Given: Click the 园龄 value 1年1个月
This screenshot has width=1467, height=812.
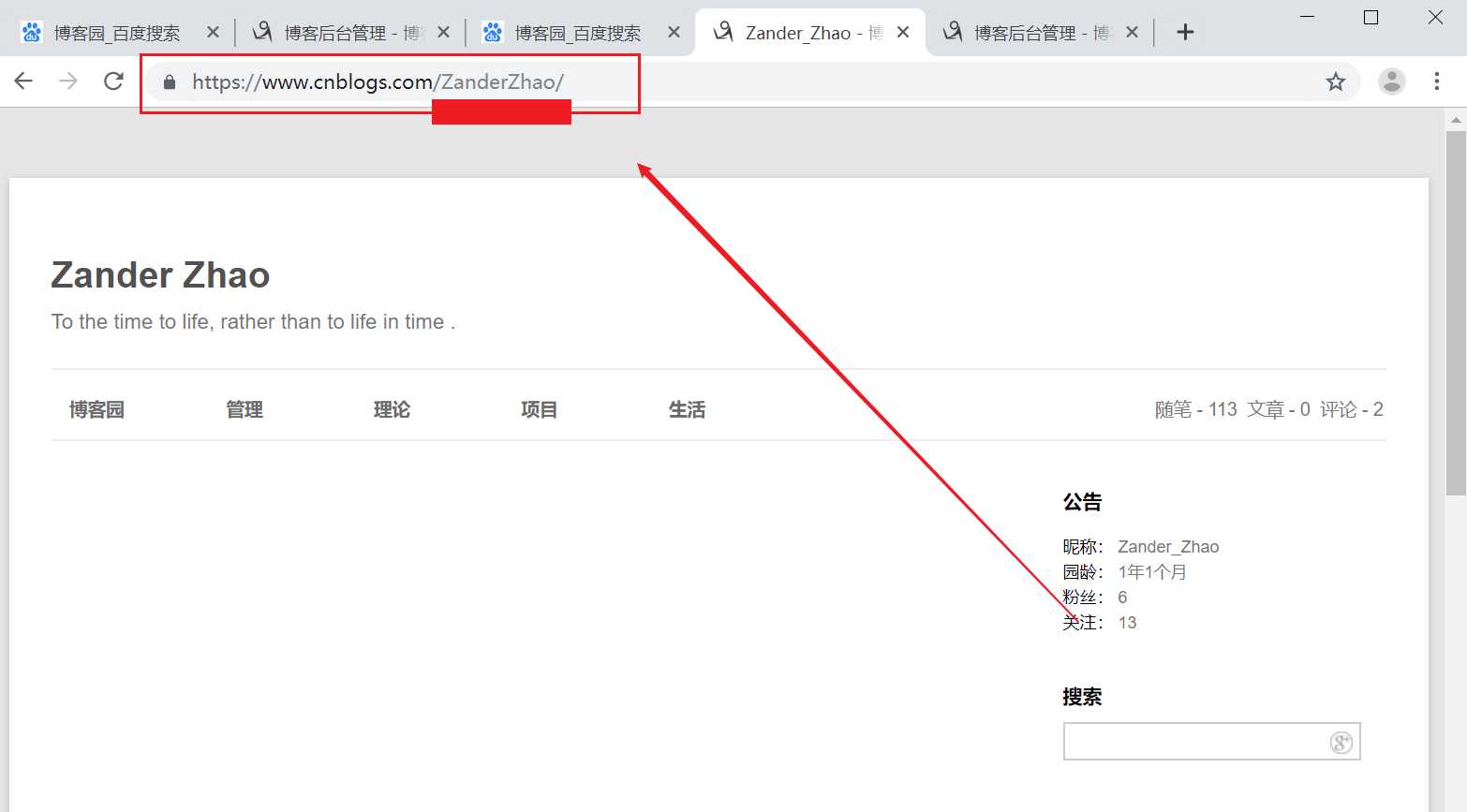Looking at the screenshot, I should click(x=1152, y=572).
